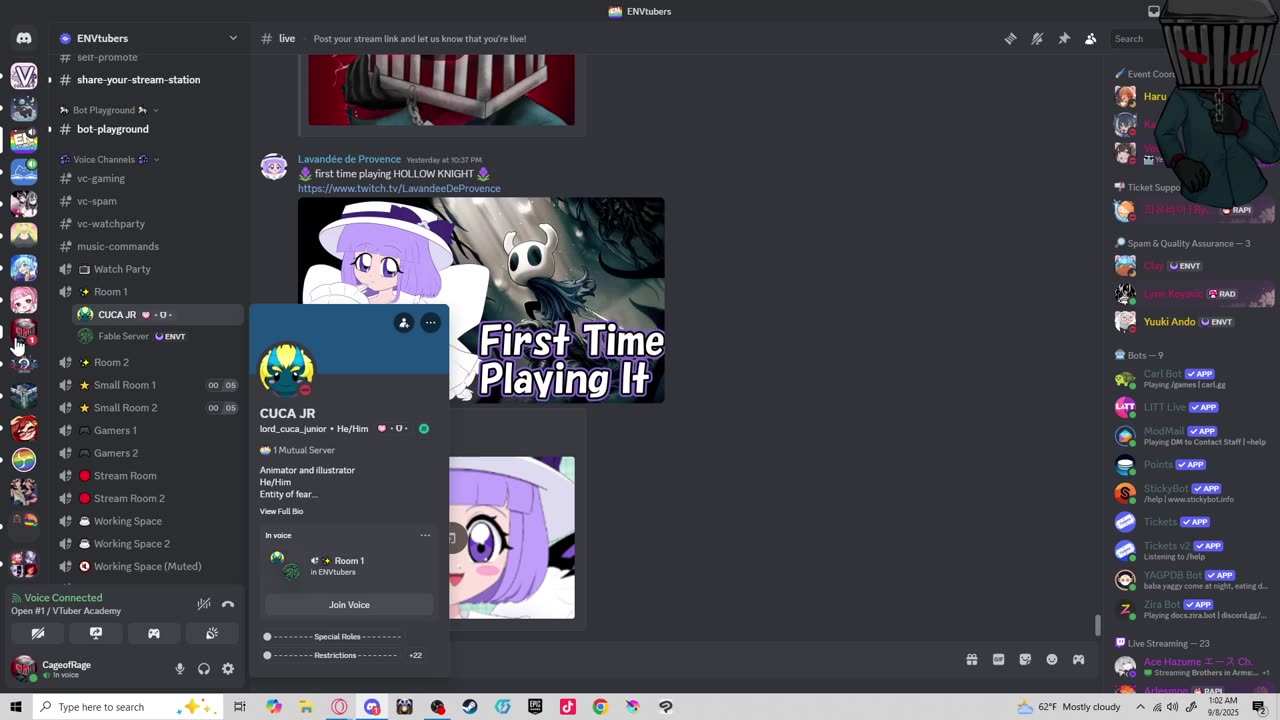Open 1 Mutual Server link
This screenshot has width=1280, height=720.
[x=297, y=451]
